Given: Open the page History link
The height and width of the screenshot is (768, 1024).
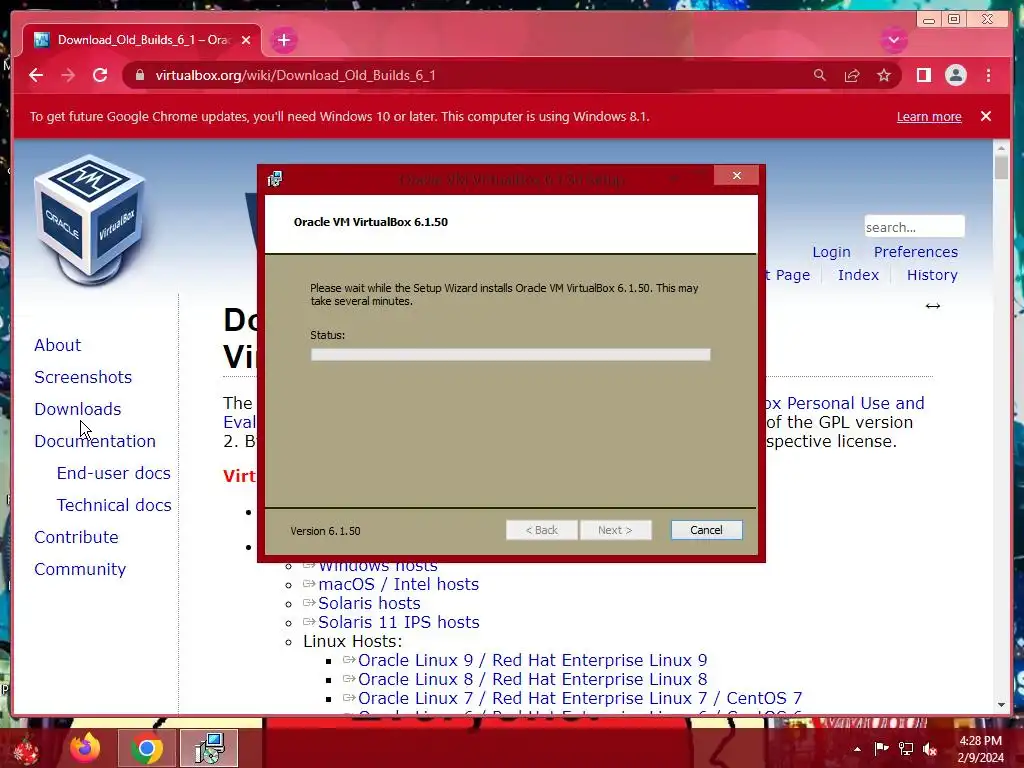Looking at the screenshot, I should (932, 275).
